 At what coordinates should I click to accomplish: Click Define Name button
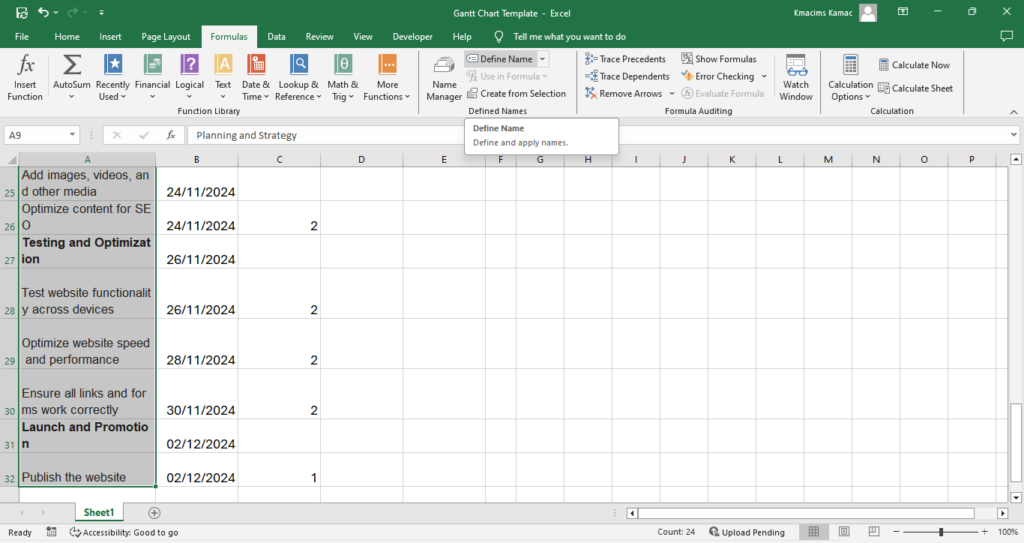(500, 59)
